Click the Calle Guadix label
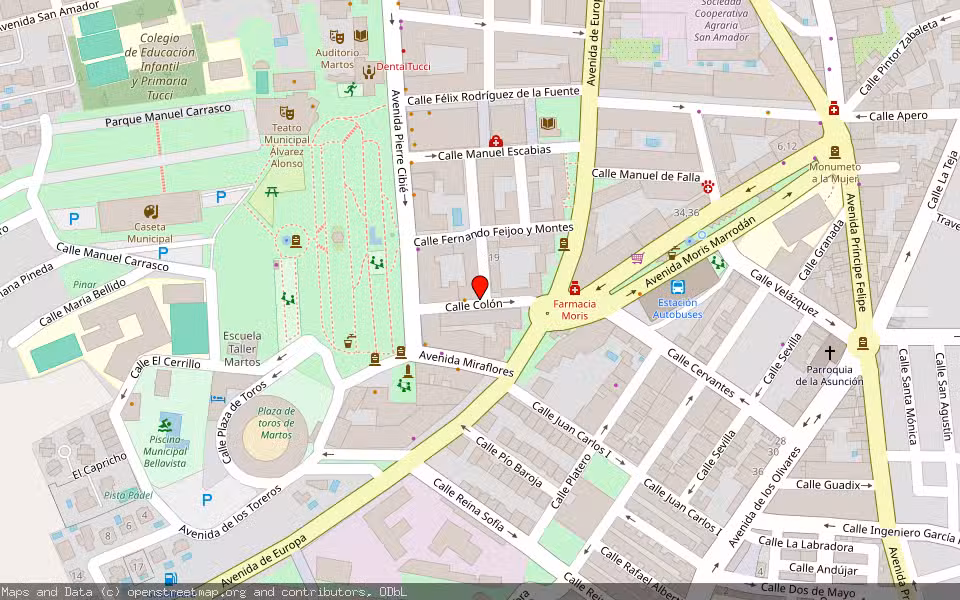Viewport: 960px width, 600px height. pos(828,485)
